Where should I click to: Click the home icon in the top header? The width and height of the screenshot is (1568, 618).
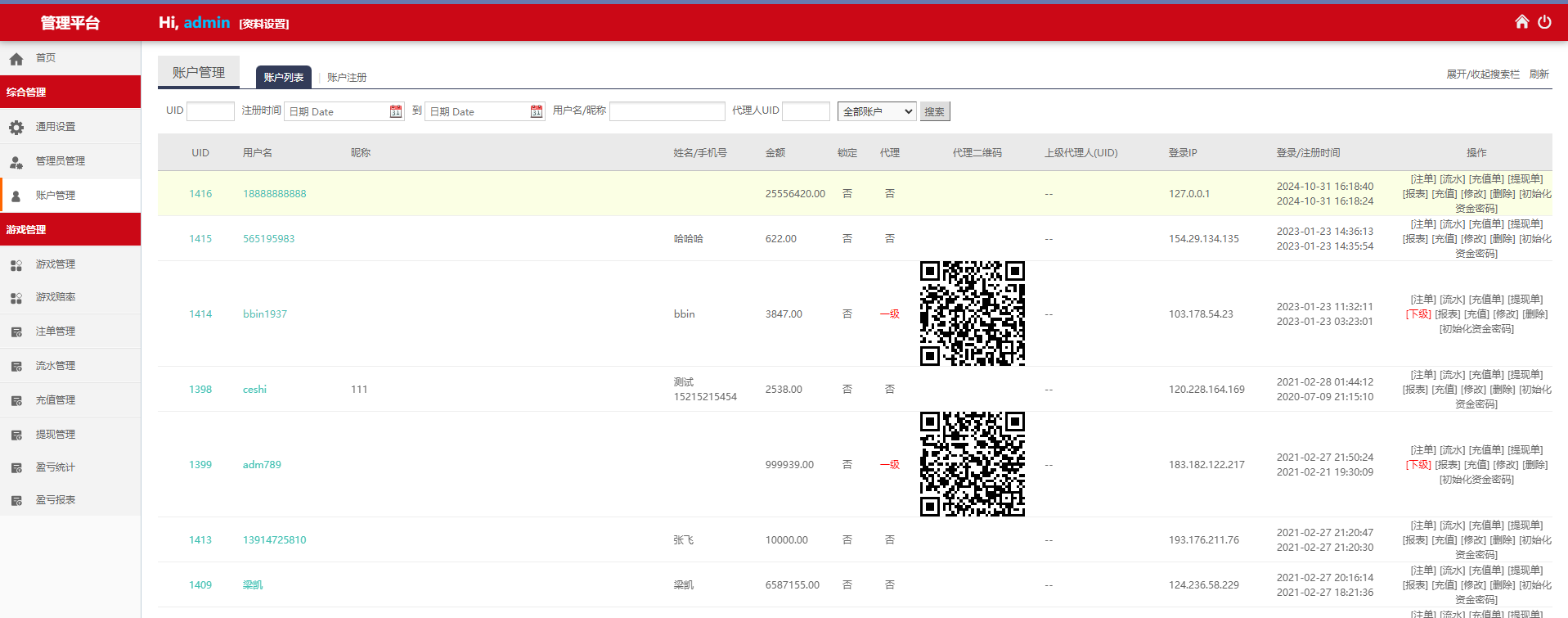click(1521, 22)
